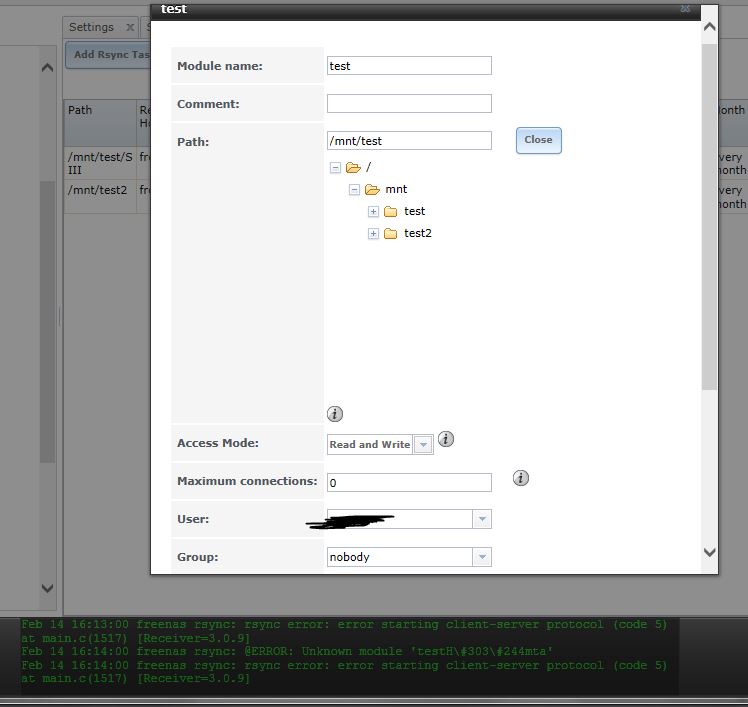
Task: Collapse the root / tree node
Action: (335, 168)
